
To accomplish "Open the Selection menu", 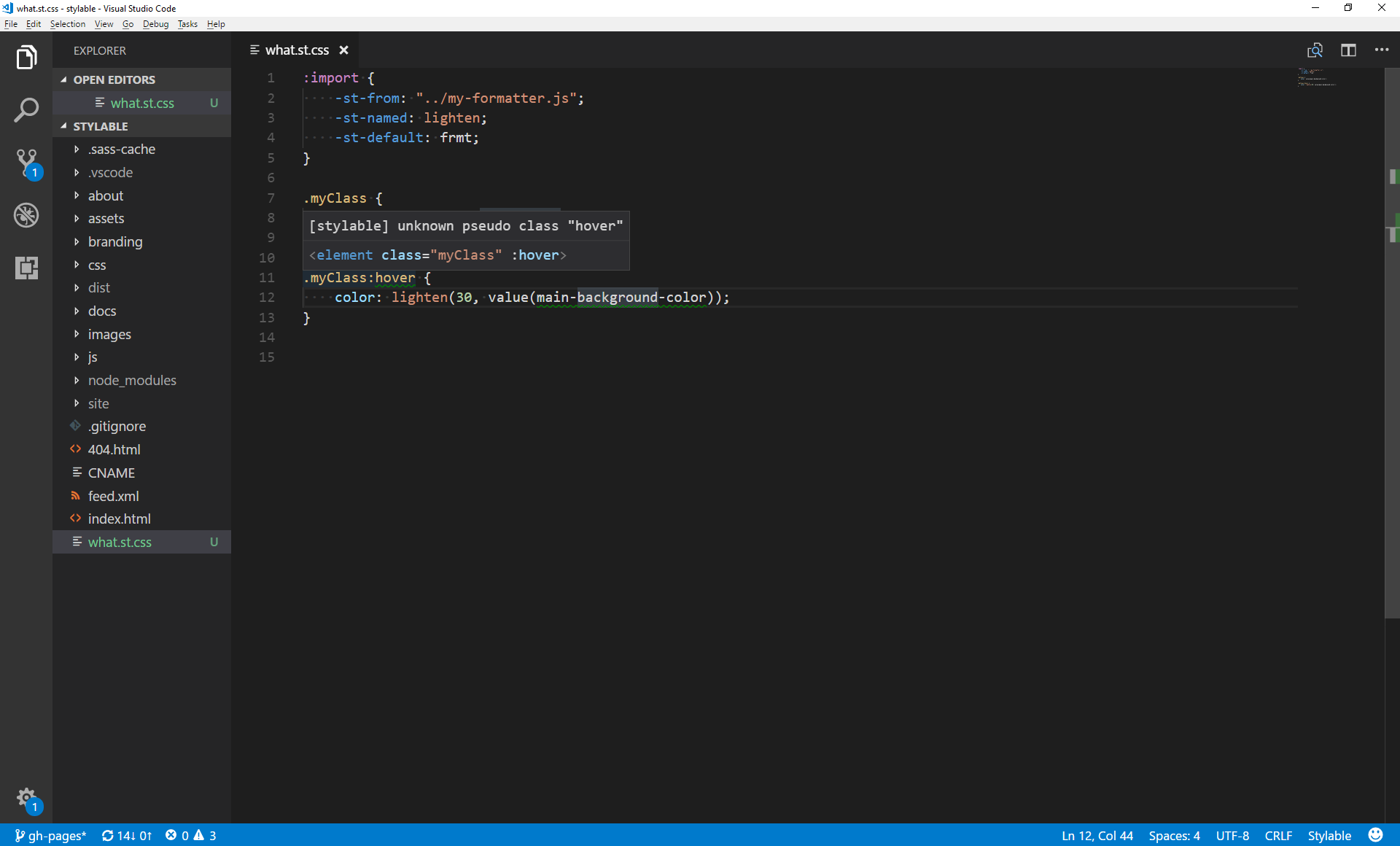I will tap(67, 24).
